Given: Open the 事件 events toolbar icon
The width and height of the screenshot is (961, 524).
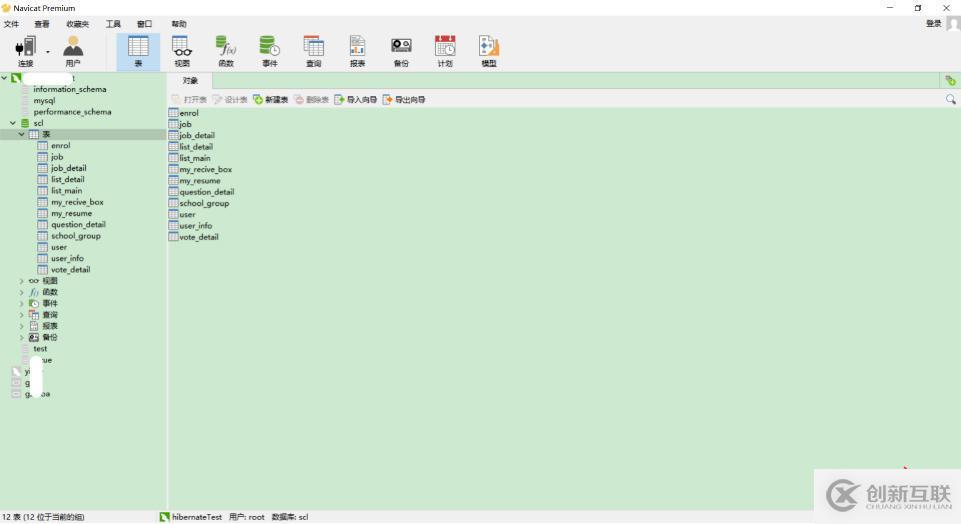Looking at the screenshot, I should 270,51.
